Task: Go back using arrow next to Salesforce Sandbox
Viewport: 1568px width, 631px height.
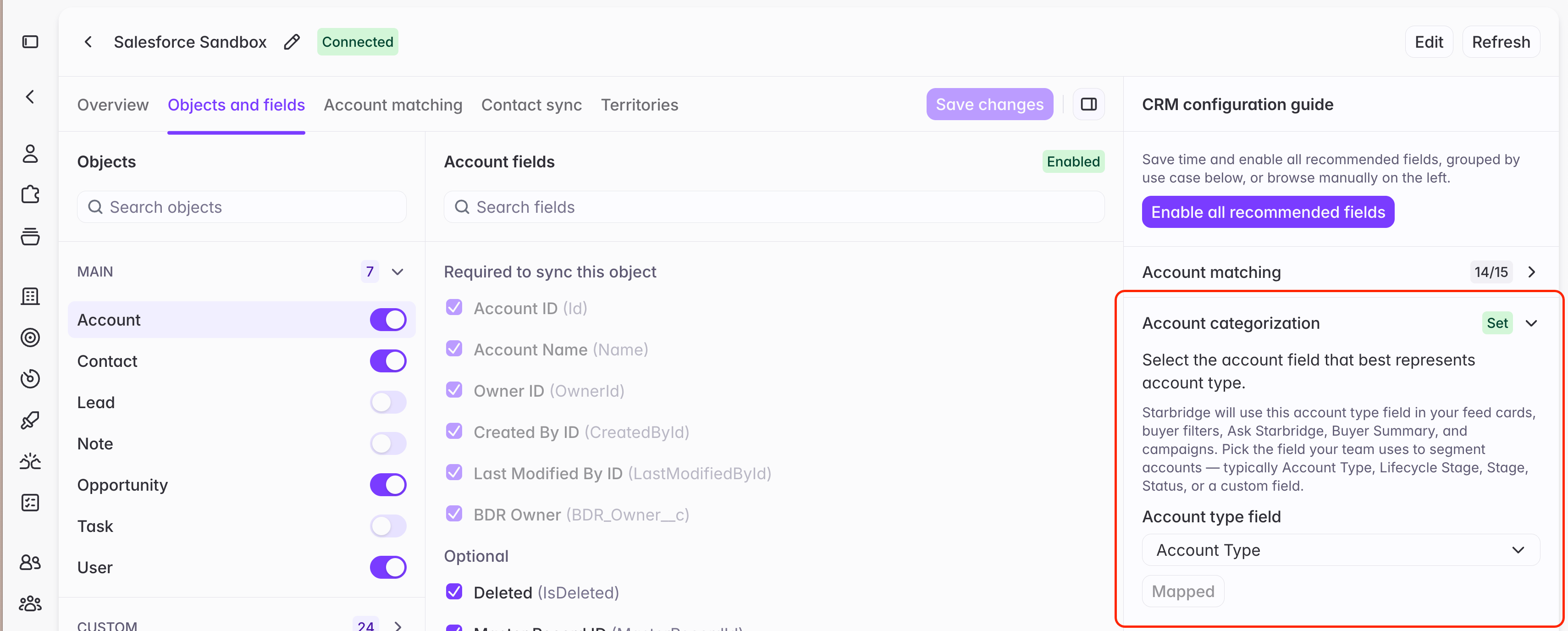Action: [88, 42]
